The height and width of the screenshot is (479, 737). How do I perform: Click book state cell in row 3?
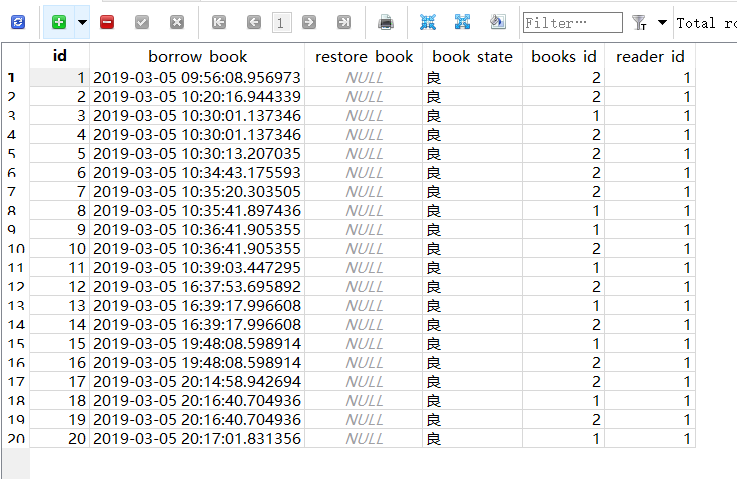472,116
